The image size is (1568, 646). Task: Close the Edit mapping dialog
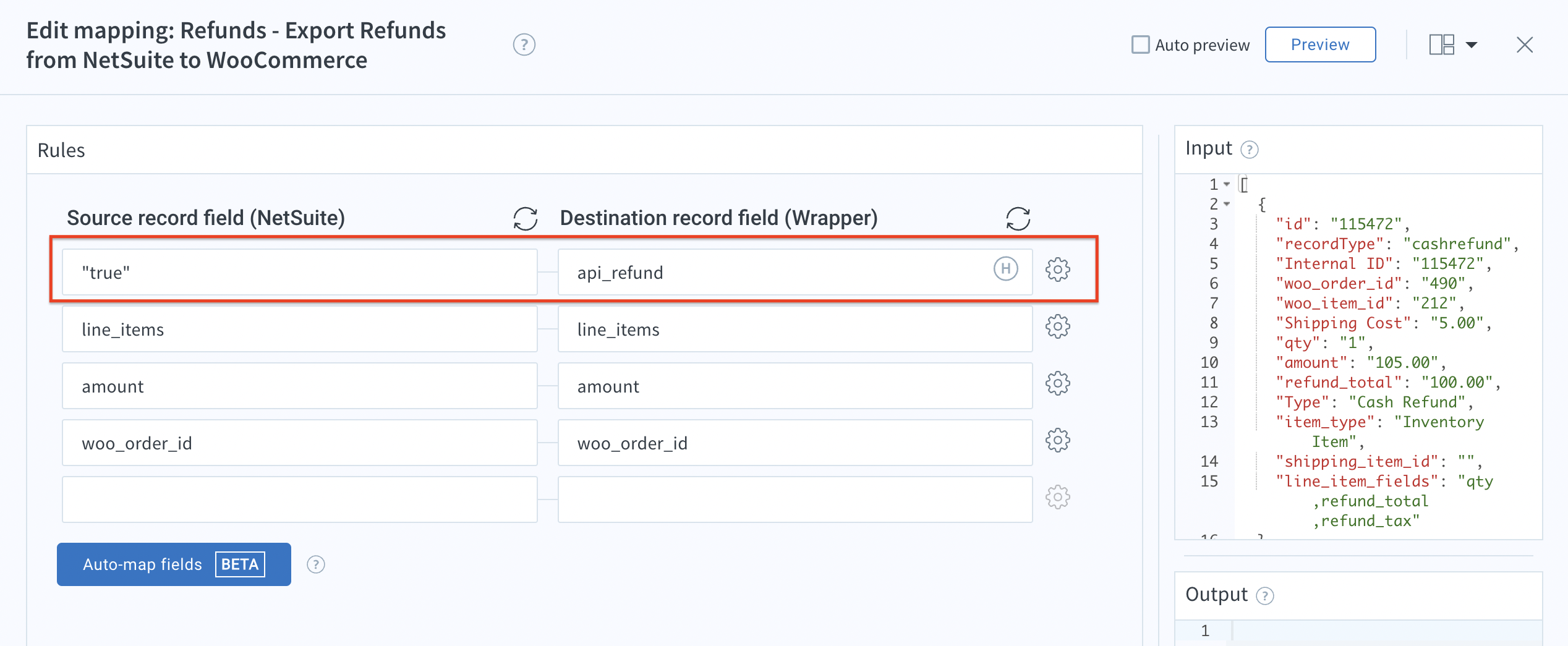click(x=1525, y=45)
